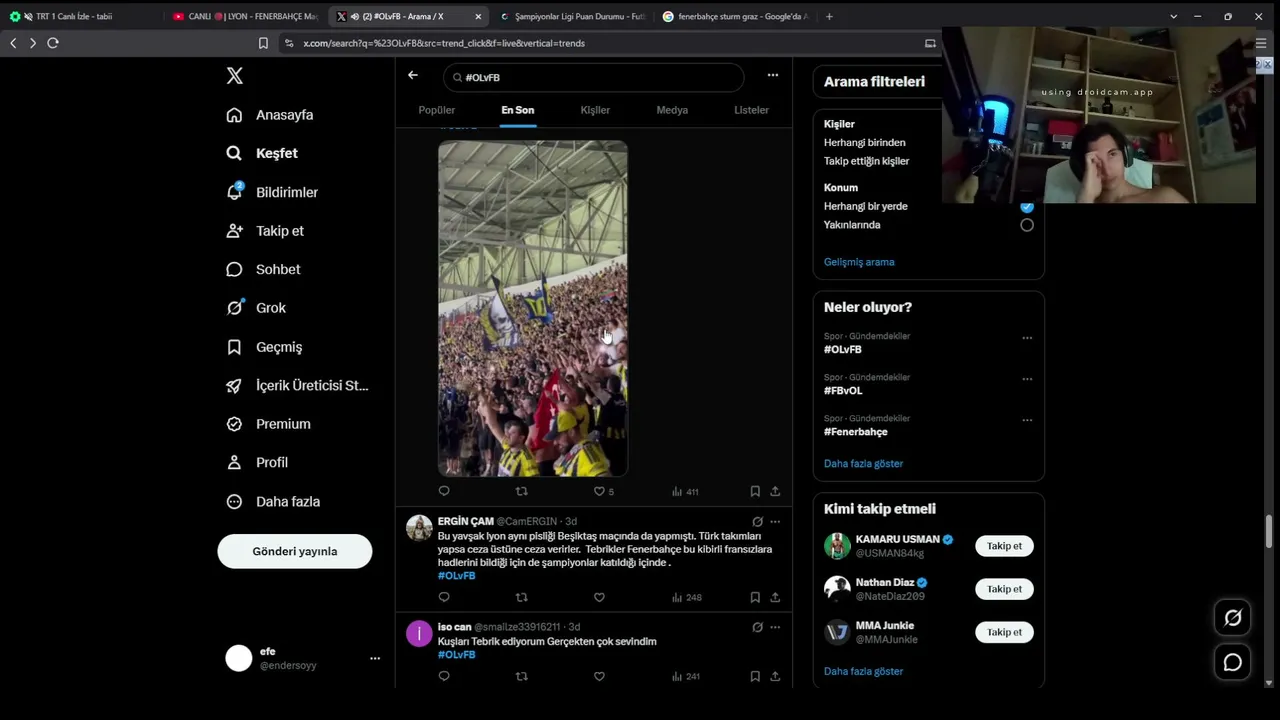Follow Nathan Diaz with Takip et
This screenshot has width=1280, height=720.
[x=1004, y=589]
